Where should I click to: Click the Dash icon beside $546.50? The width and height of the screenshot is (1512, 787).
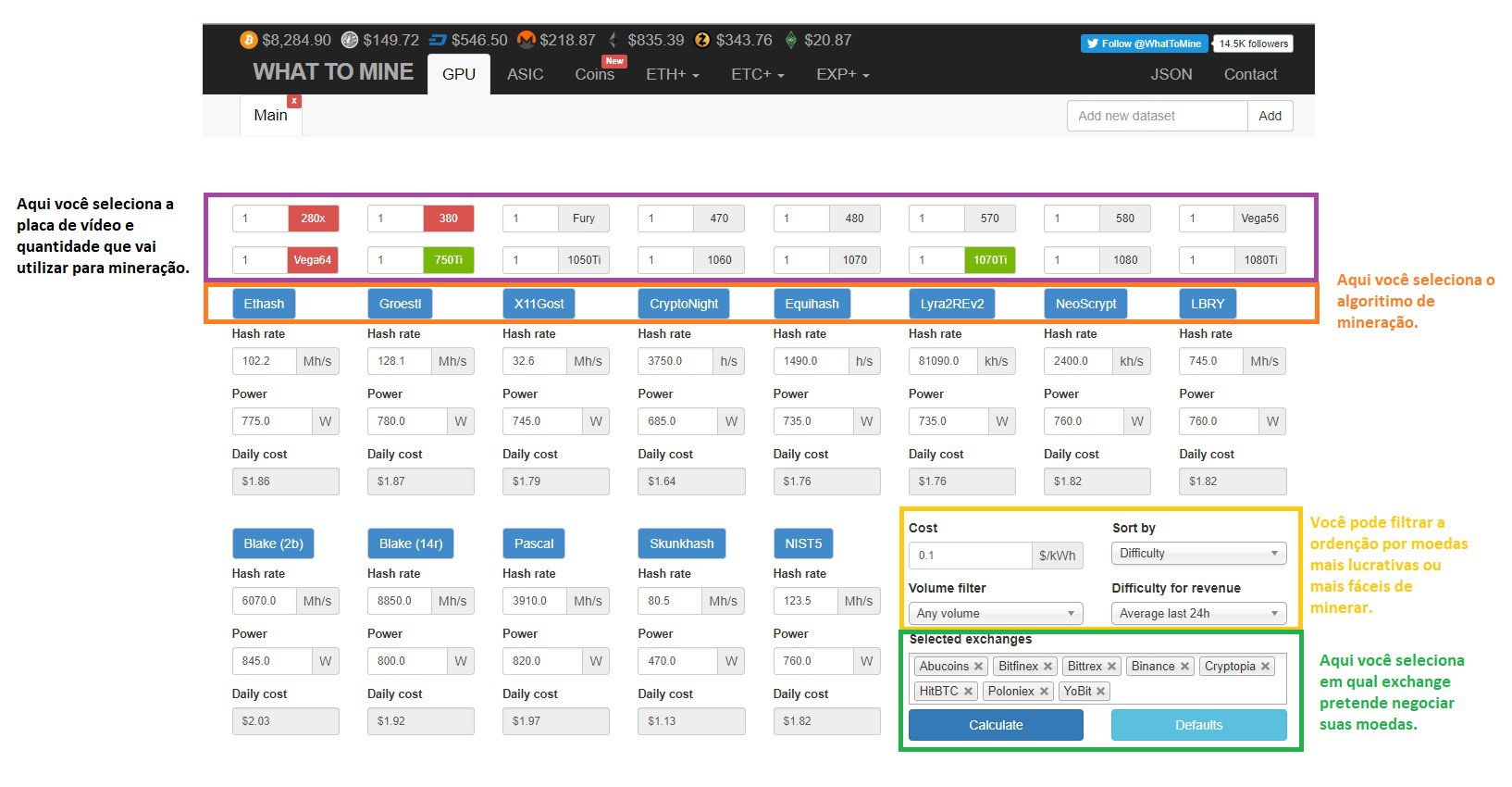(x=439, y=40)
